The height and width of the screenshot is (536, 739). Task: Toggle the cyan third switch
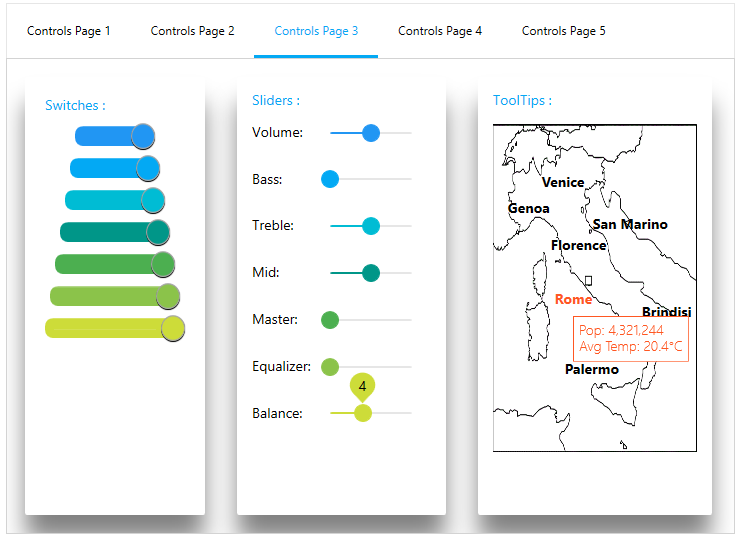(115, 200)
